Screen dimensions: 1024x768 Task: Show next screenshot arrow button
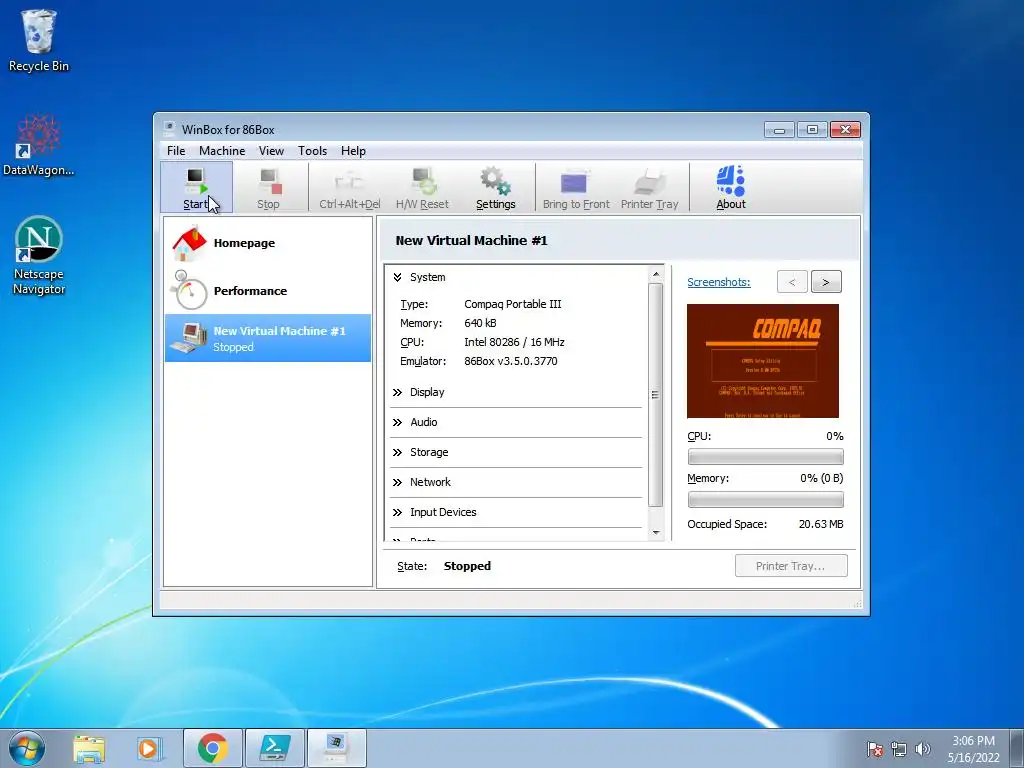coord(826,282)
